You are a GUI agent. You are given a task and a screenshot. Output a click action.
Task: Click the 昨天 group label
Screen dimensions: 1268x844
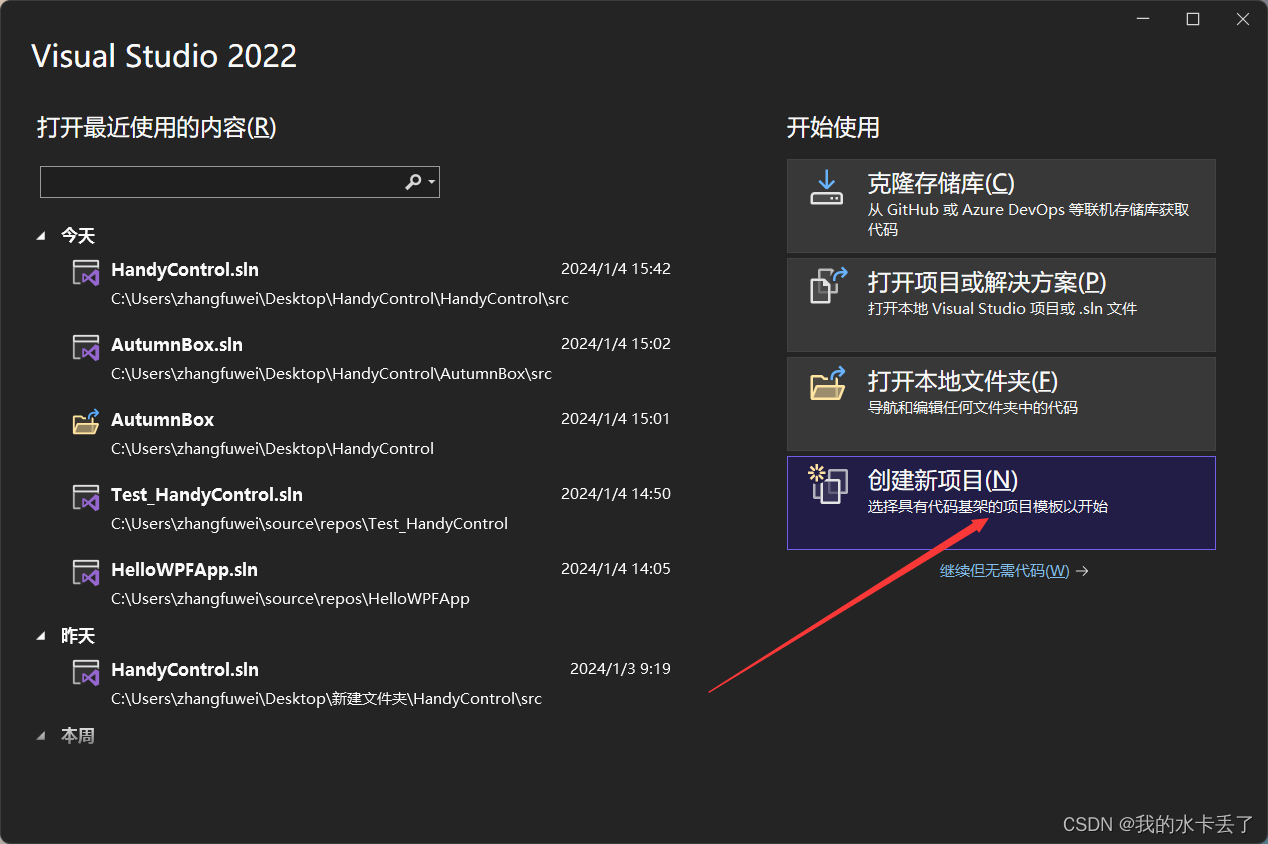point(78,636)
